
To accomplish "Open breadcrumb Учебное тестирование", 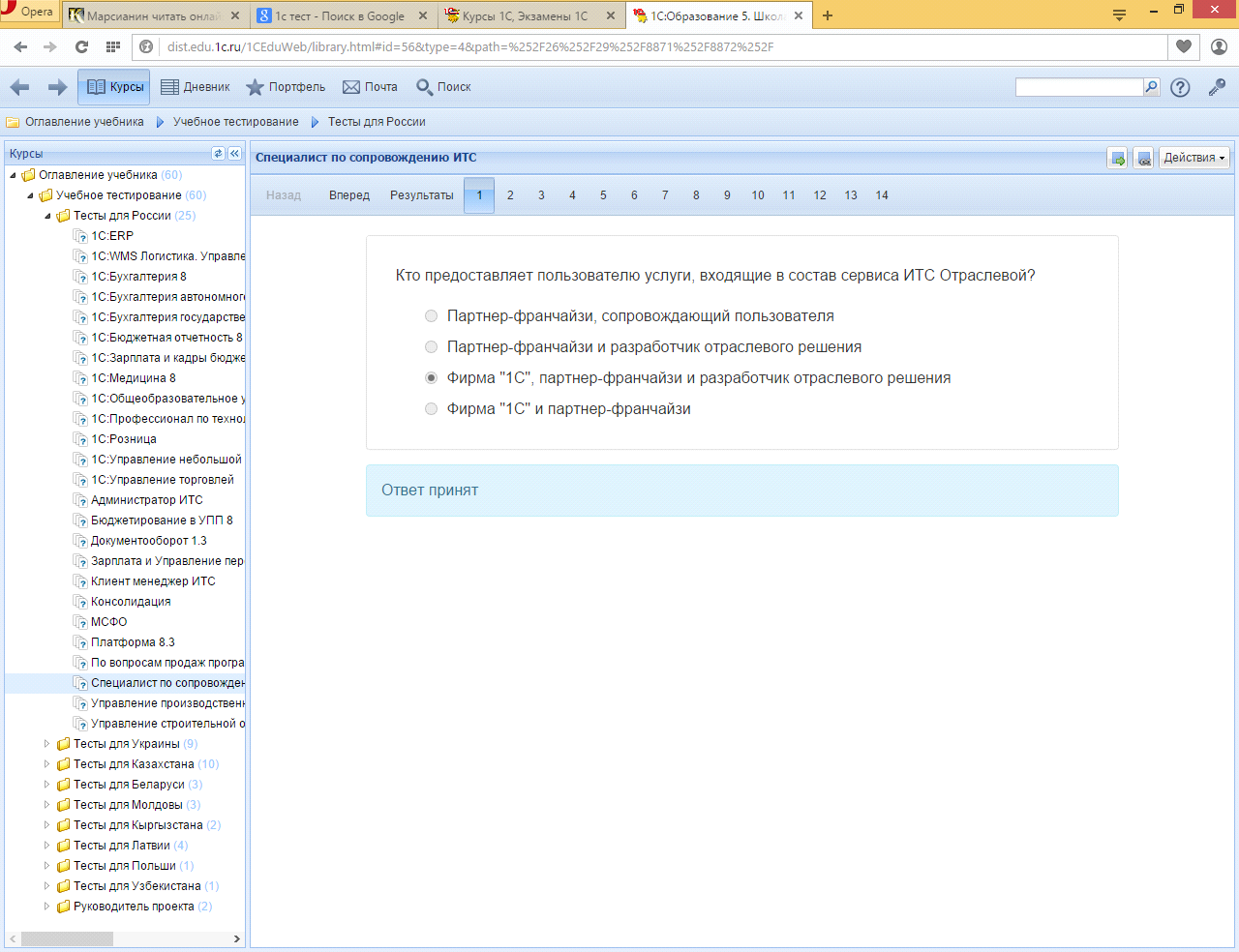I will (x=236, y=122).
